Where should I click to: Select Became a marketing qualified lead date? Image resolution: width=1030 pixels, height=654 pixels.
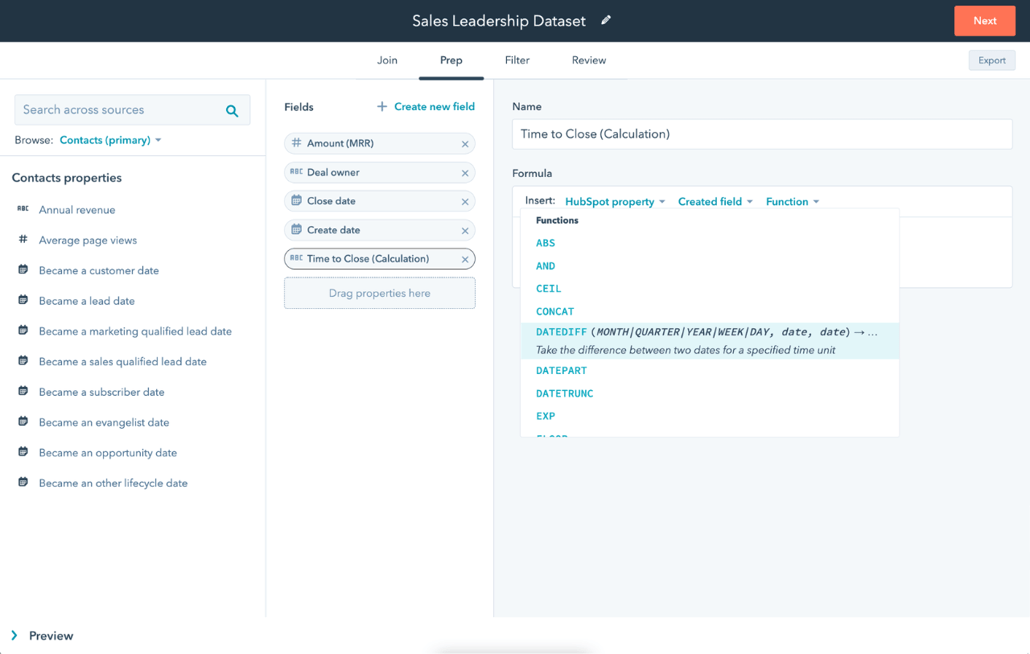(135, 332)
